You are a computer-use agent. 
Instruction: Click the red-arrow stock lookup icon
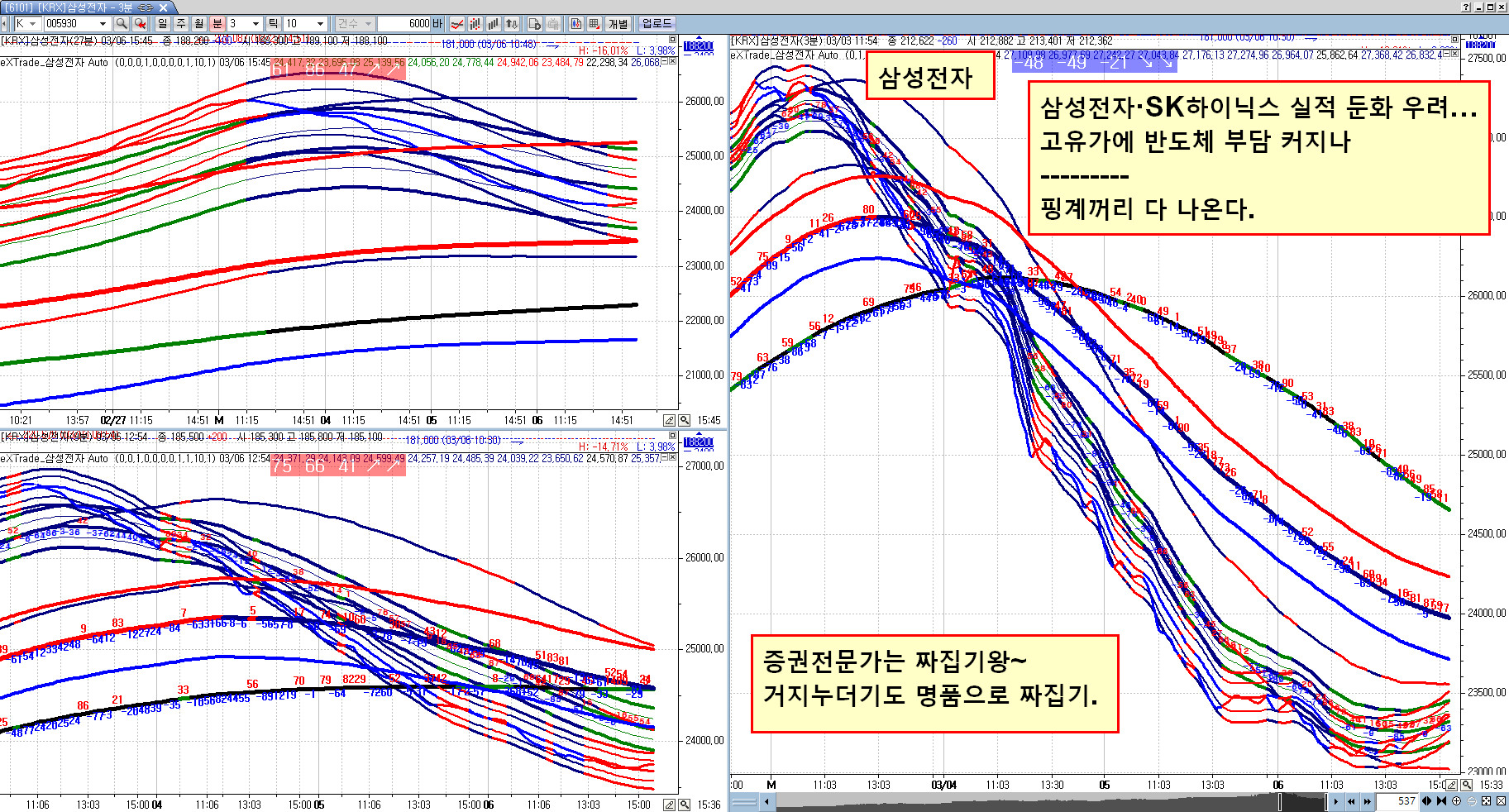[x=140, y=24]
